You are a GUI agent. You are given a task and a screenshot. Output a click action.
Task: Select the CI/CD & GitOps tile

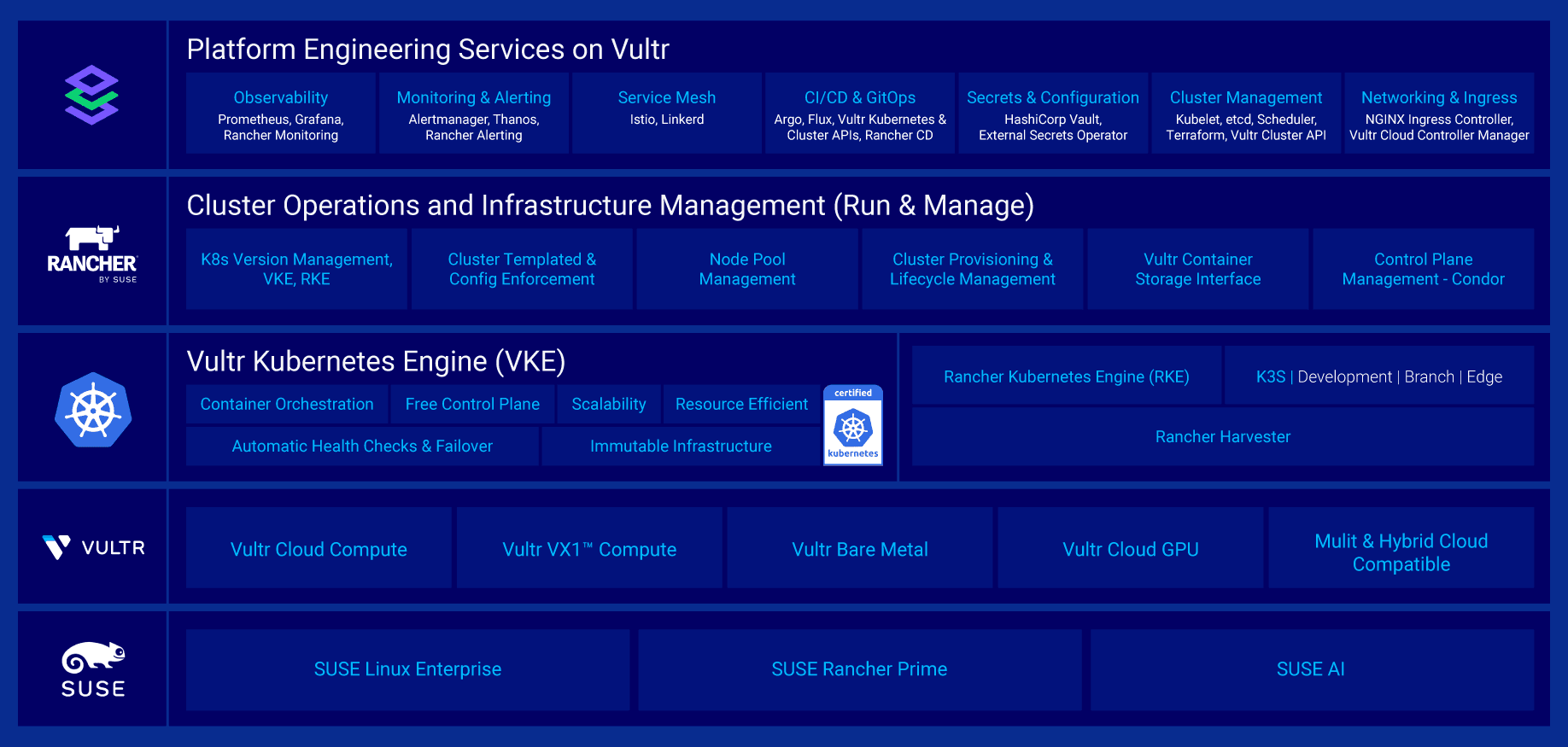pos(859,114)
